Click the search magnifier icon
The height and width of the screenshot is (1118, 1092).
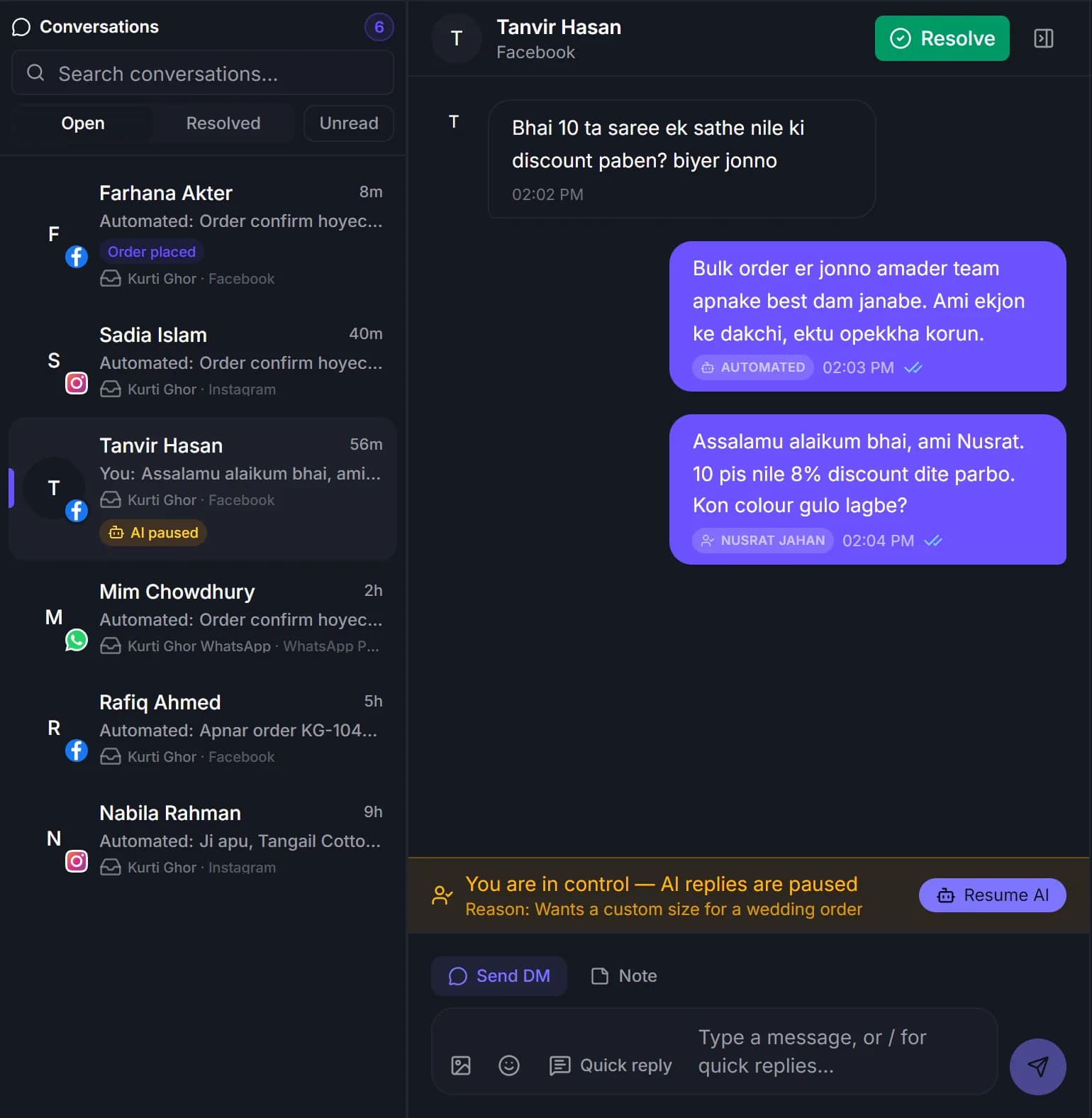(35, 72)
